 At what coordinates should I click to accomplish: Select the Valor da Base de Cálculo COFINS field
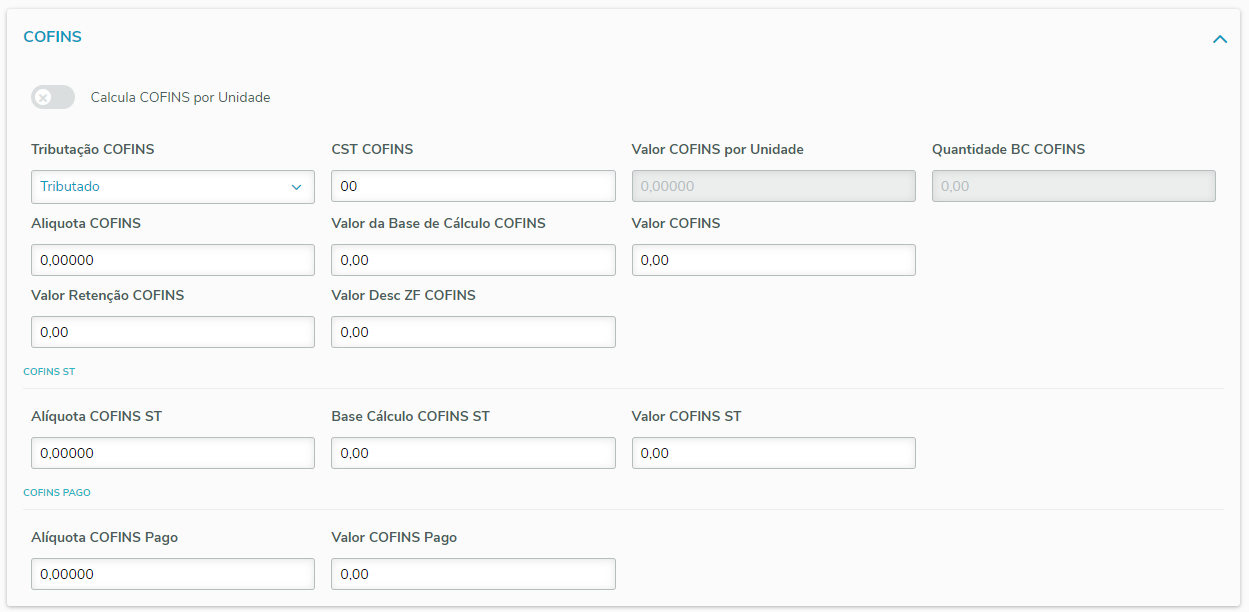(473, 260)
